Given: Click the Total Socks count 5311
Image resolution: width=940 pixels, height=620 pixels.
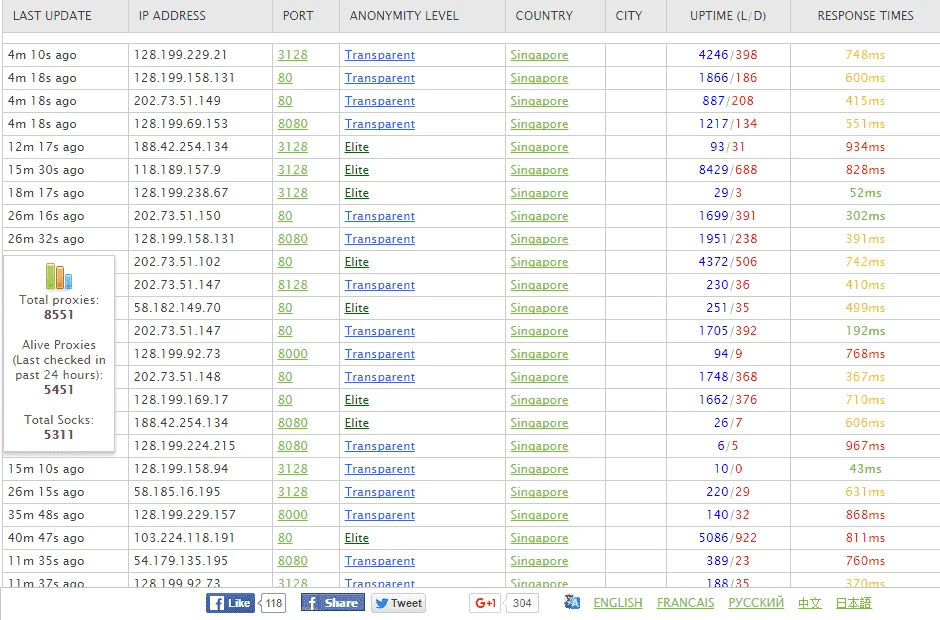Looking at the screenshot, I should [x=59, y=435].
